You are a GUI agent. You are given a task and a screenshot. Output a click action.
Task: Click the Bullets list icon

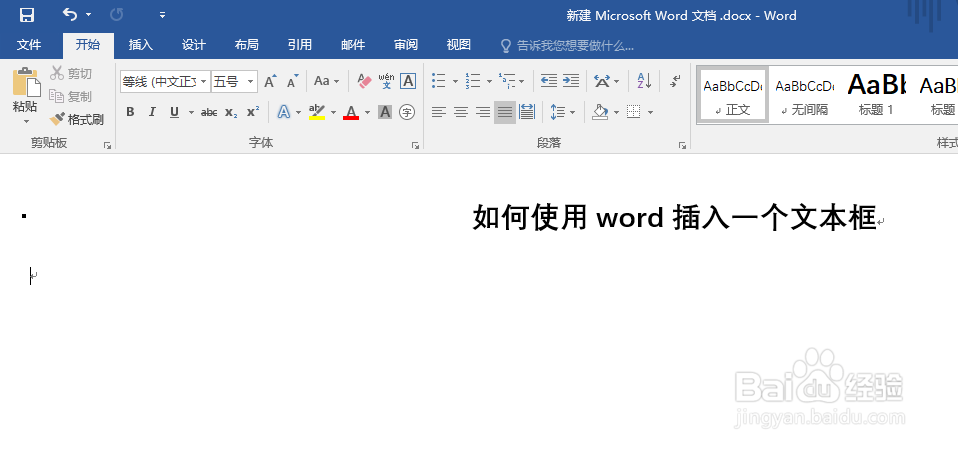tap(439, 81)
